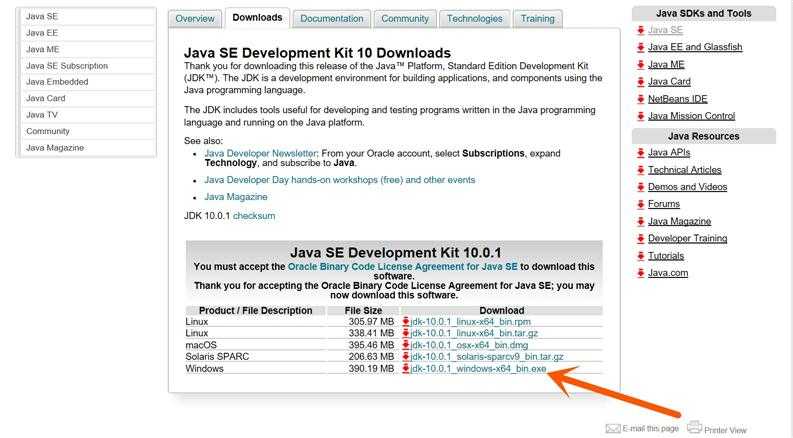793x438 pixels.
Task: Open the Java Magazine link under See also
Action: 236,197
